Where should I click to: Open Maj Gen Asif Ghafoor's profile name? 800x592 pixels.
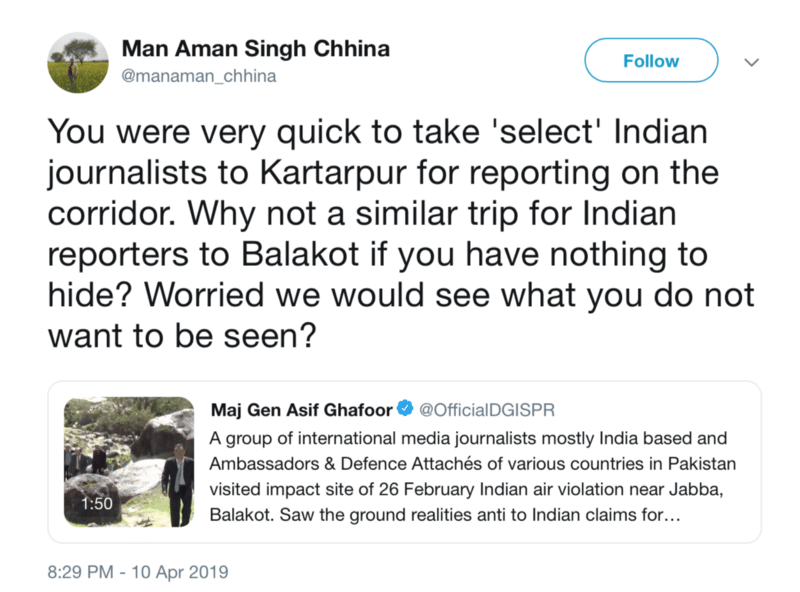(302, 409)
